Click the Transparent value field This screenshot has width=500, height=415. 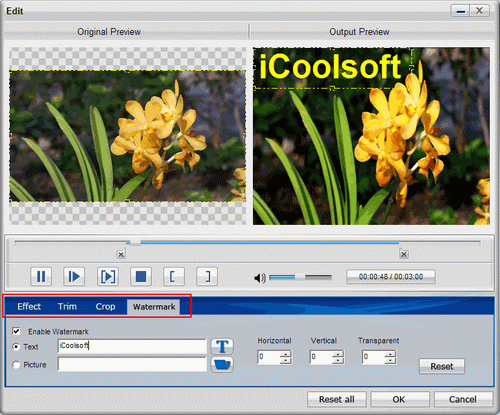click(x=374, y=357)
